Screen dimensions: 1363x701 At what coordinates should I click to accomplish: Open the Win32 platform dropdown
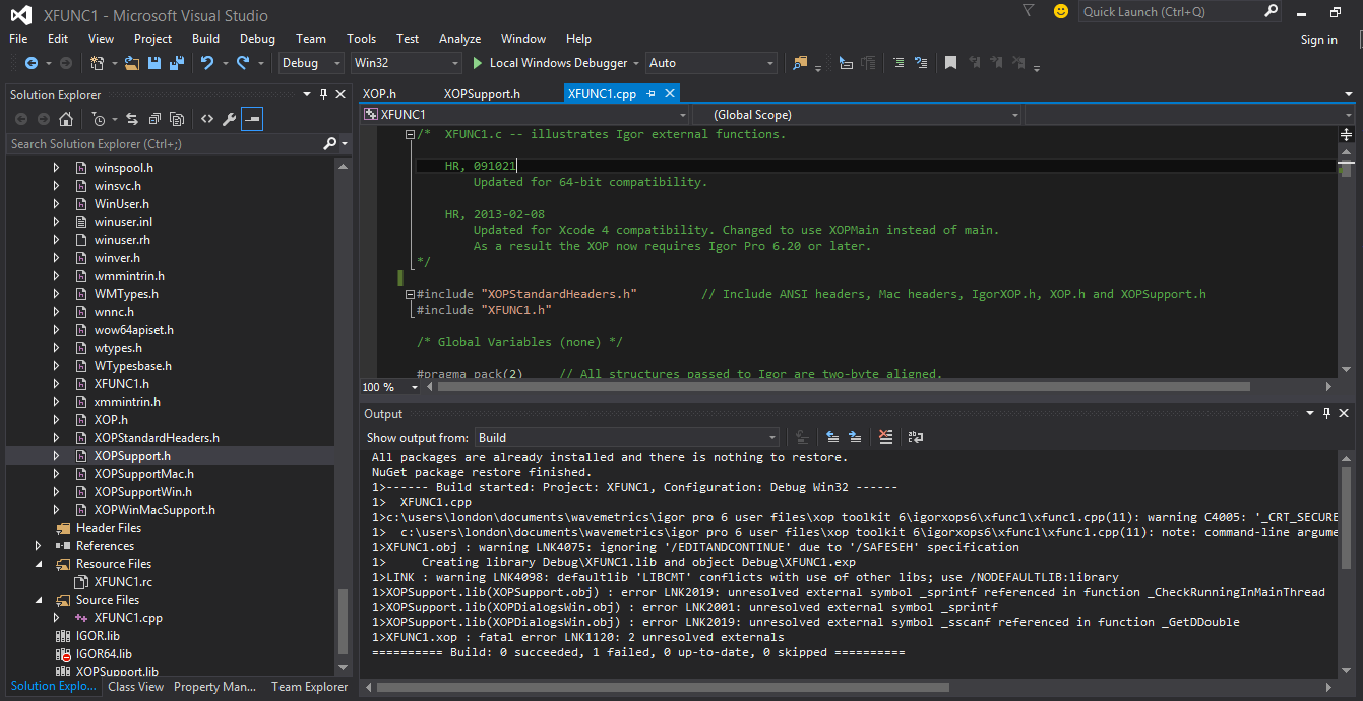tap(404, 63)
